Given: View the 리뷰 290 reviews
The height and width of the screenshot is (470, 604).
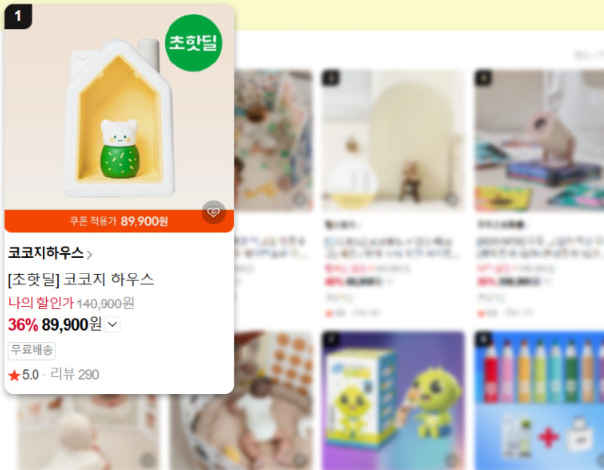Looking at the screenshot, I should tap(75, 374).
